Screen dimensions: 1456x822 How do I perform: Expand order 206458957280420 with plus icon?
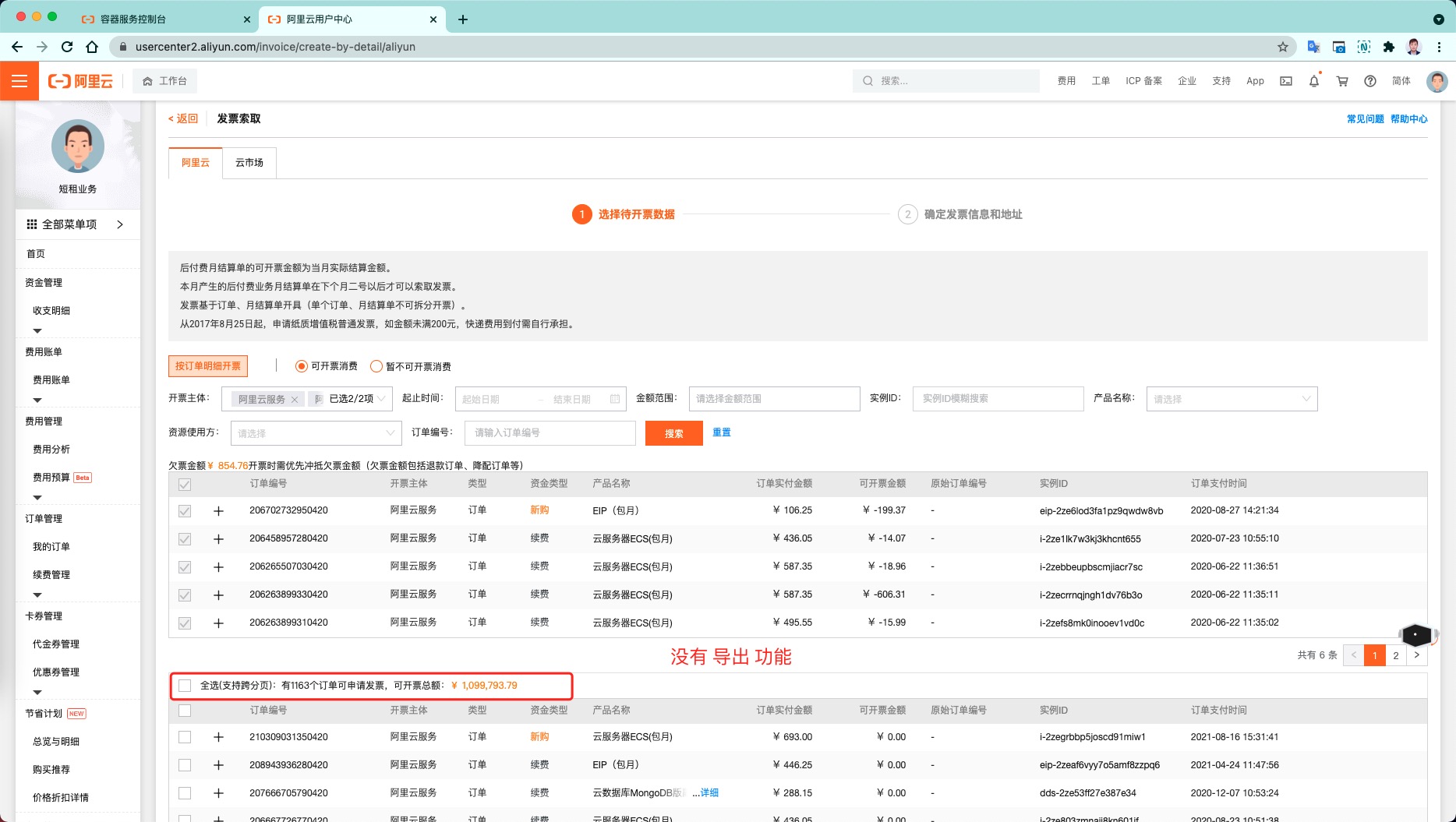click(x=218, y=539)
